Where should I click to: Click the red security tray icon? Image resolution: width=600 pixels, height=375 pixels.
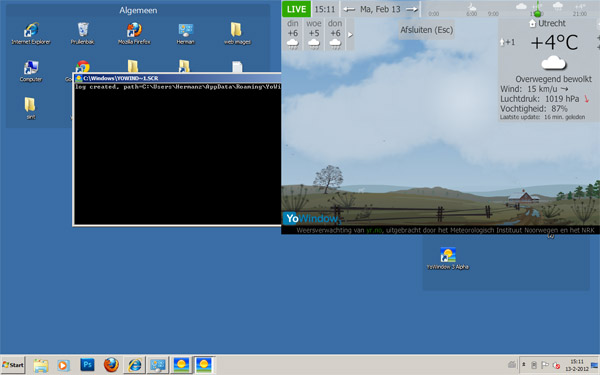[x=557, y=365]
